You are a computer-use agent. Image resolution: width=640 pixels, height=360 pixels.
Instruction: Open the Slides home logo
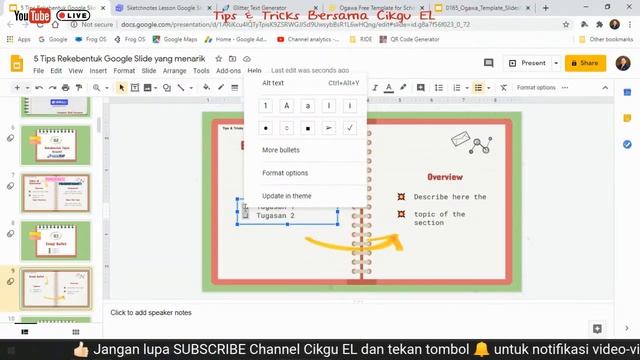(x=17, y=63)
